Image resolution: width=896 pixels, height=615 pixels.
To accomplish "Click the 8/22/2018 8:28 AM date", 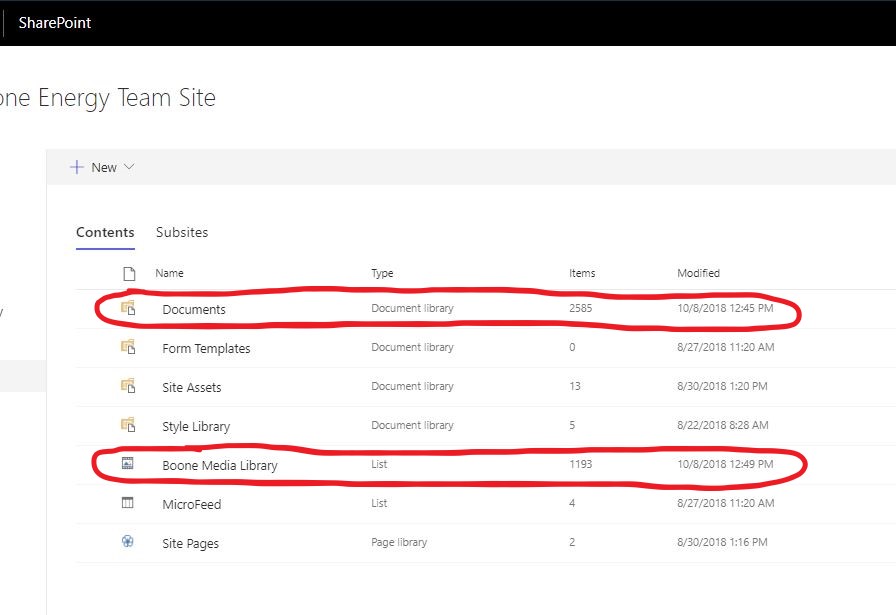I will [723, 425].
